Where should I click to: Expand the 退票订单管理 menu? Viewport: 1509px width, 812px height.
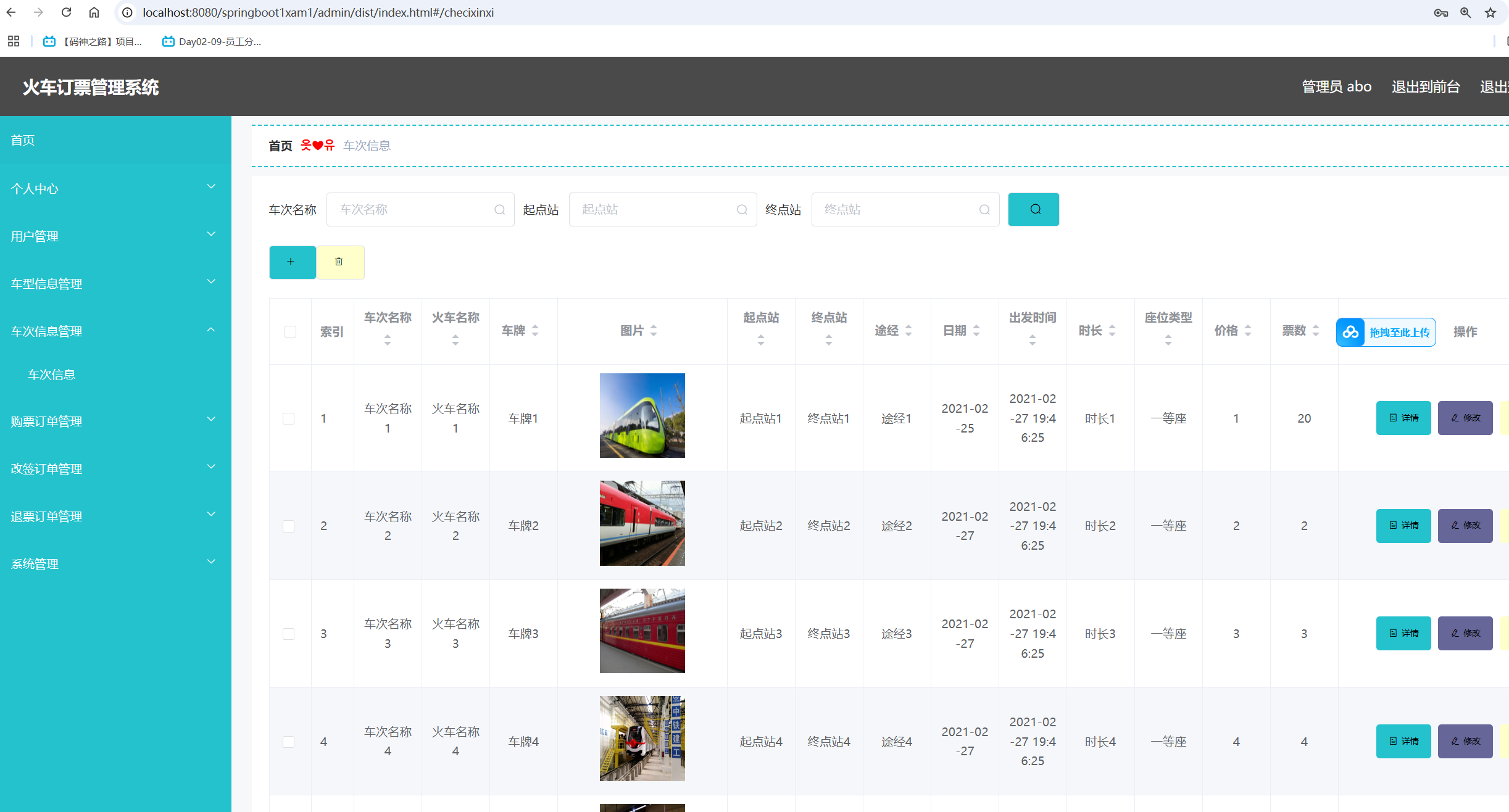click(x=115, y=516)
